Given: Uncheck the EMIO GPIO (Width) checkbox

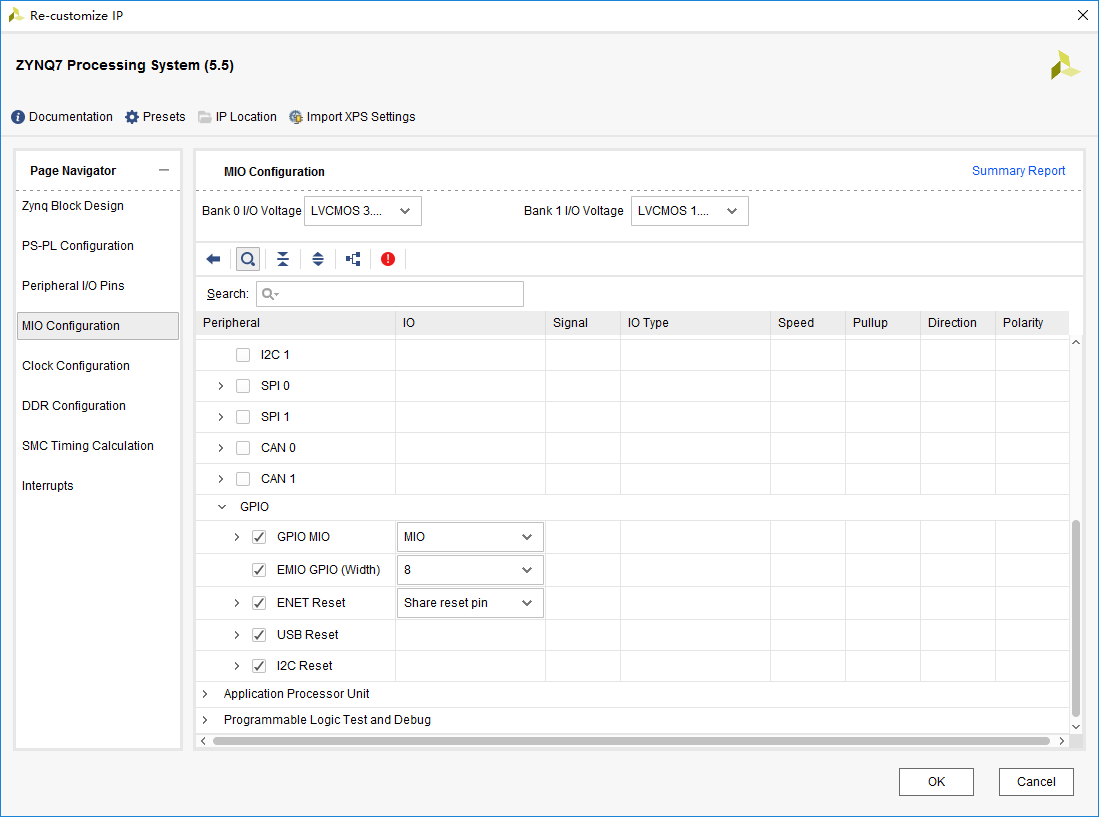Looking at the screenshot, I should point(259,570).
